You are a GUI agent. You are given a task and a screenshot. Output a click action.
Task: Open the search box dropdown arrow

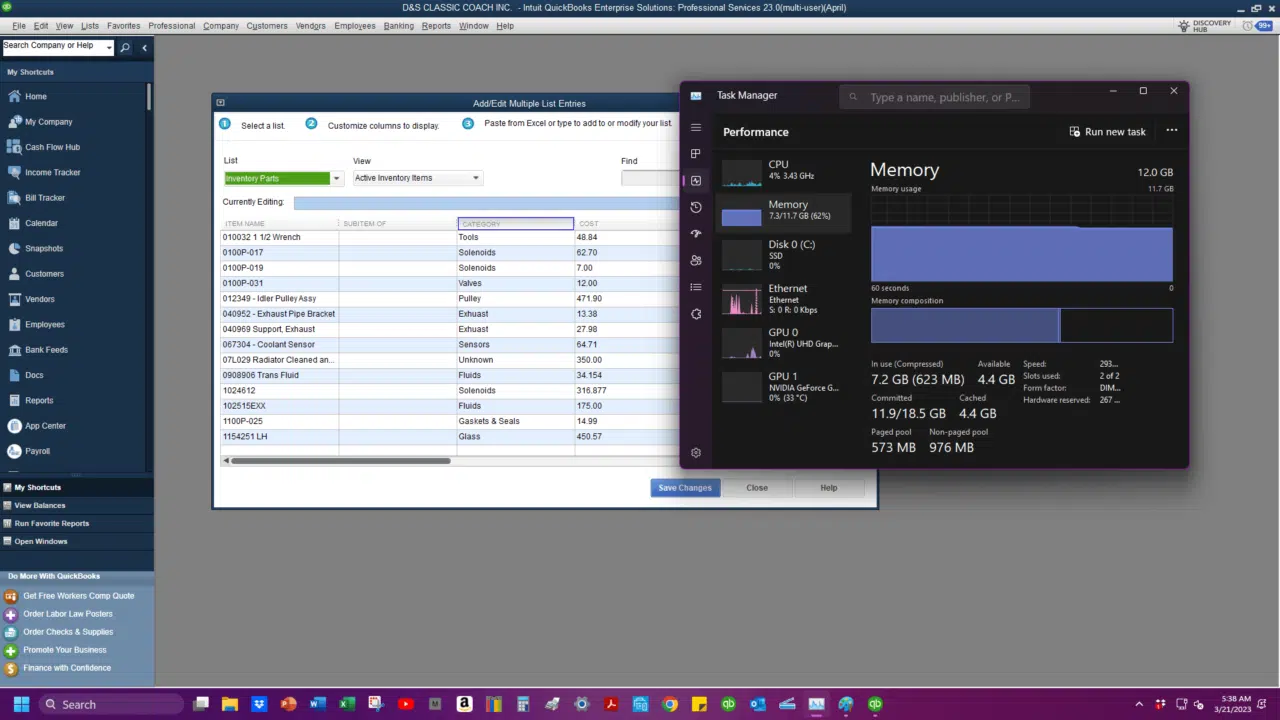109,47
